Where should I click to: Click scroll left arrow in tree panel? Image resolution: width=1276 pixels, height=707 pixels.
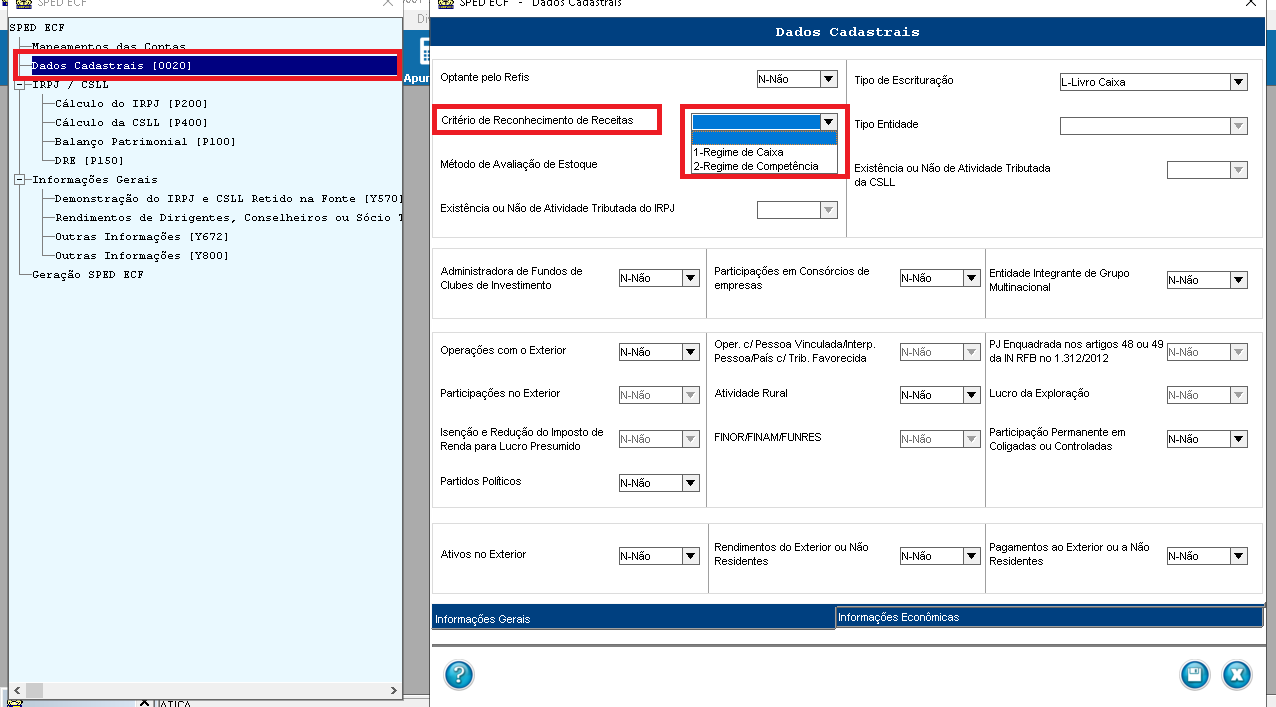coord(15,690)
